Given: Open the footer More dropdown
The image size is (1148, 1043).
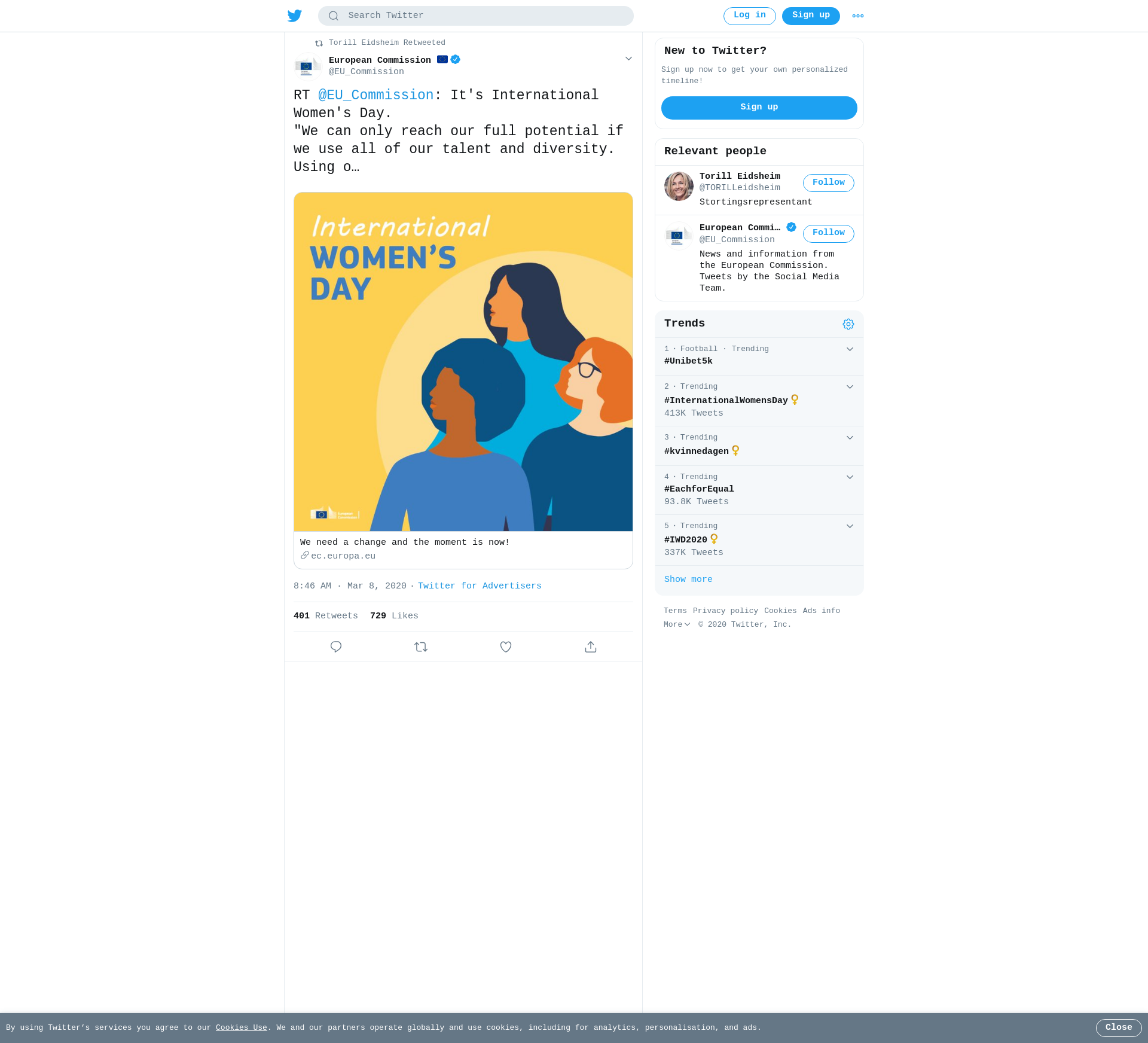Looking at the screenshot, I should [677, 624].
